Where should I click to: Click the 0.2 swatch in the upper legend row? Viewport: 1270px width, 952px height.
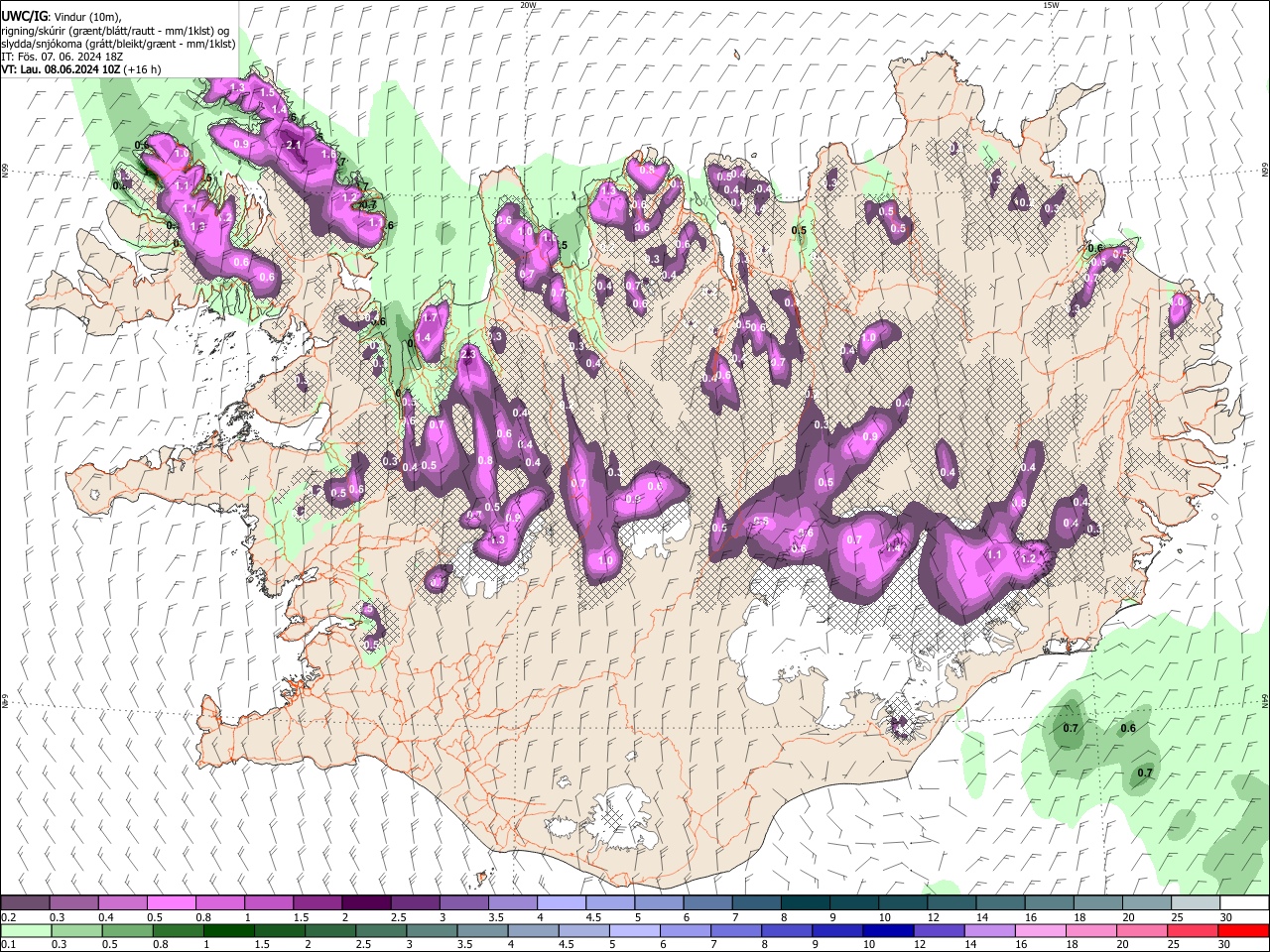(x=25, y=903)
